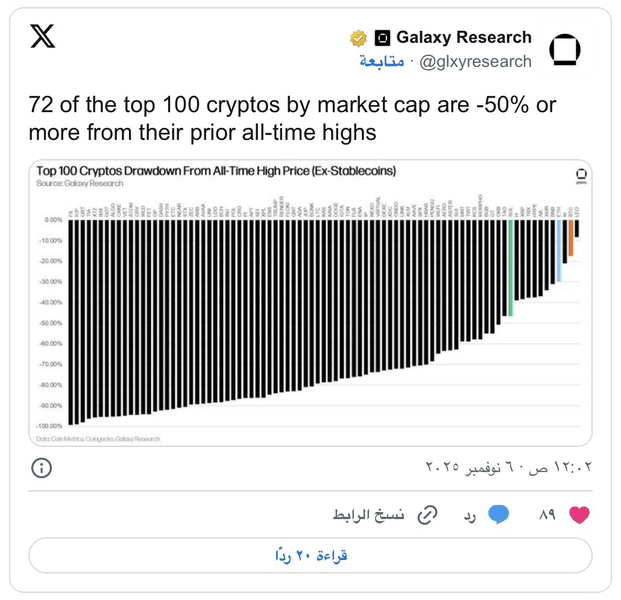Viewport: 621px width, 600px height.
Task: Click the copy link chain icon
Action: click(x=427, y=515)
